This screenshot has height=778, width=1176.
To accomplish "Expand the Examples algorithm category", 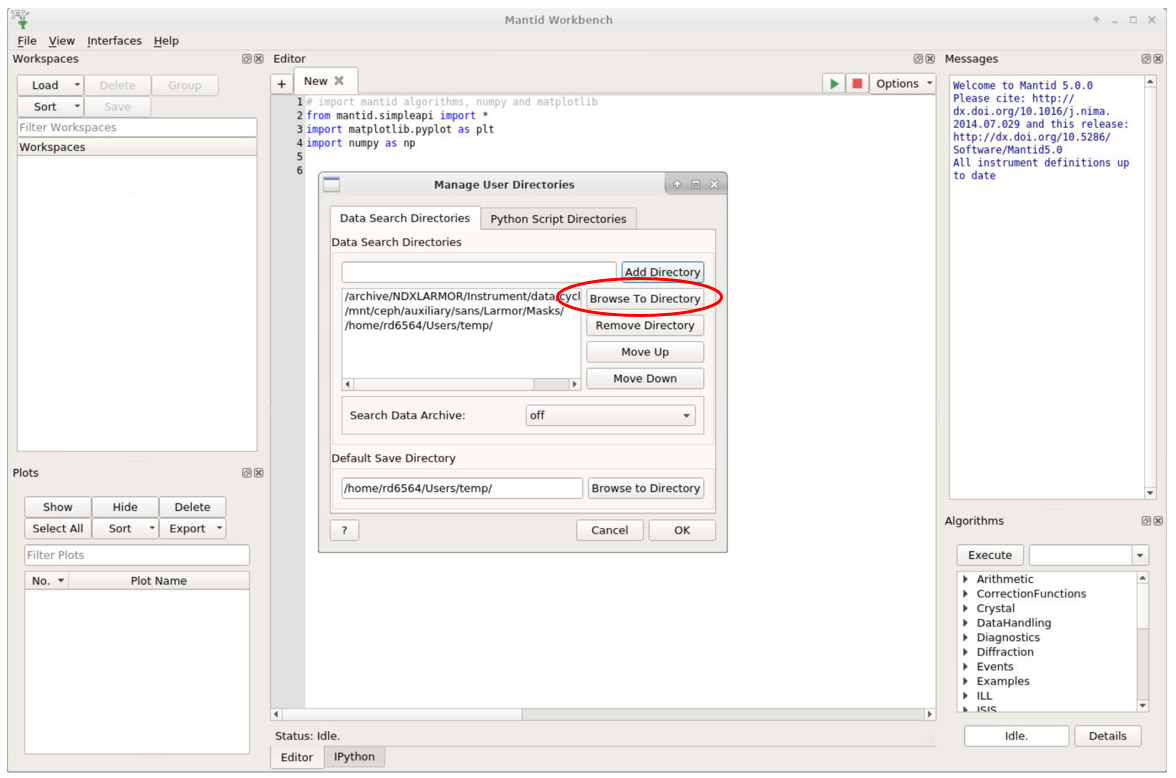I will 966,681.
